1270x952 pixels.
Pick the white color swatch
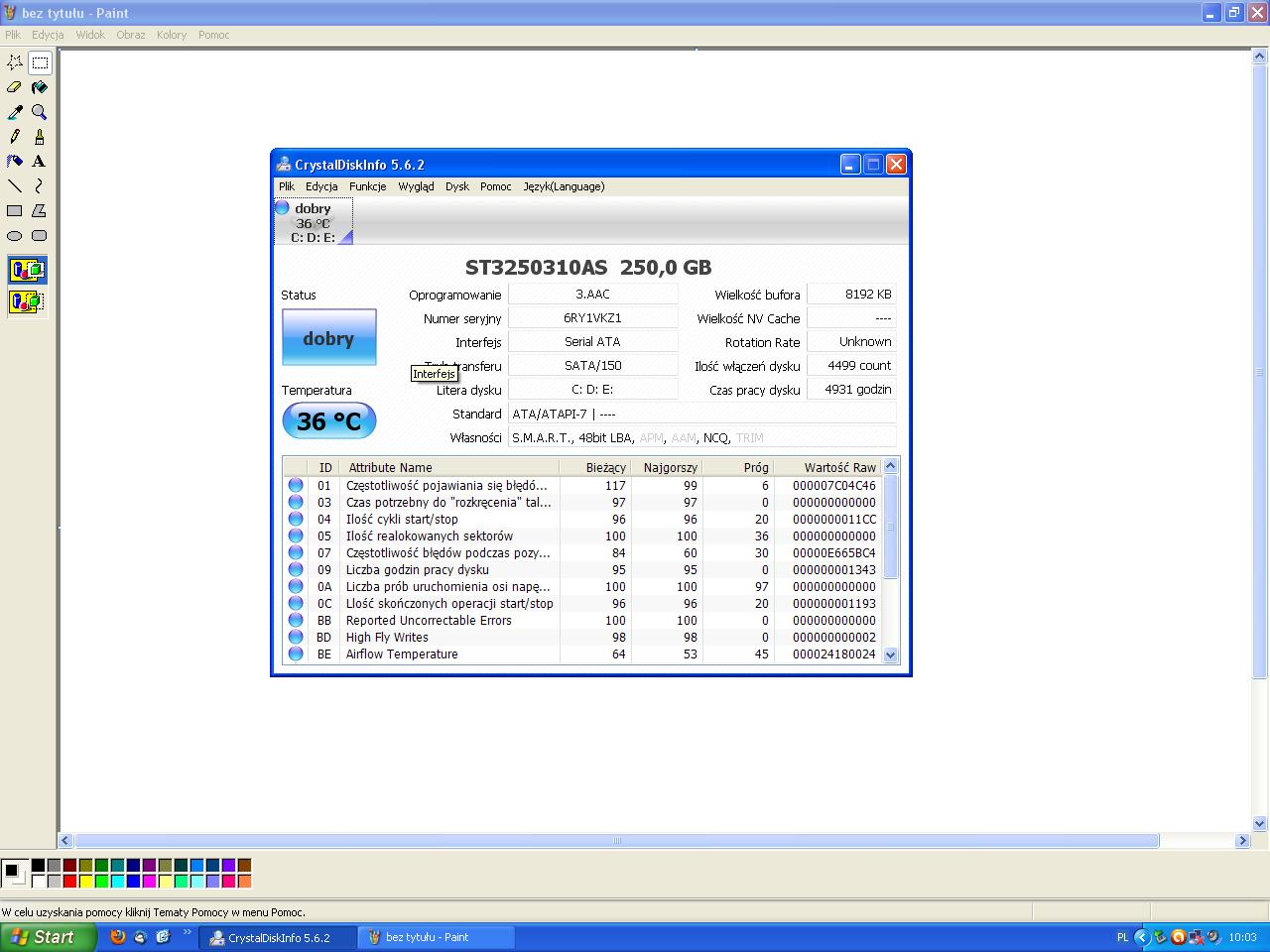pos(38,881)
